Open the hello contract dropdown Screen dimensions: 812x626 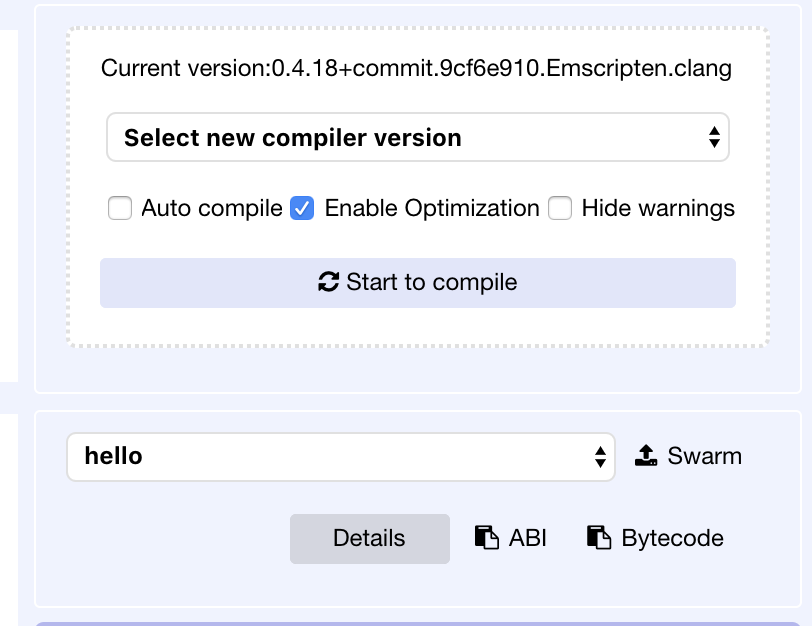341,457
